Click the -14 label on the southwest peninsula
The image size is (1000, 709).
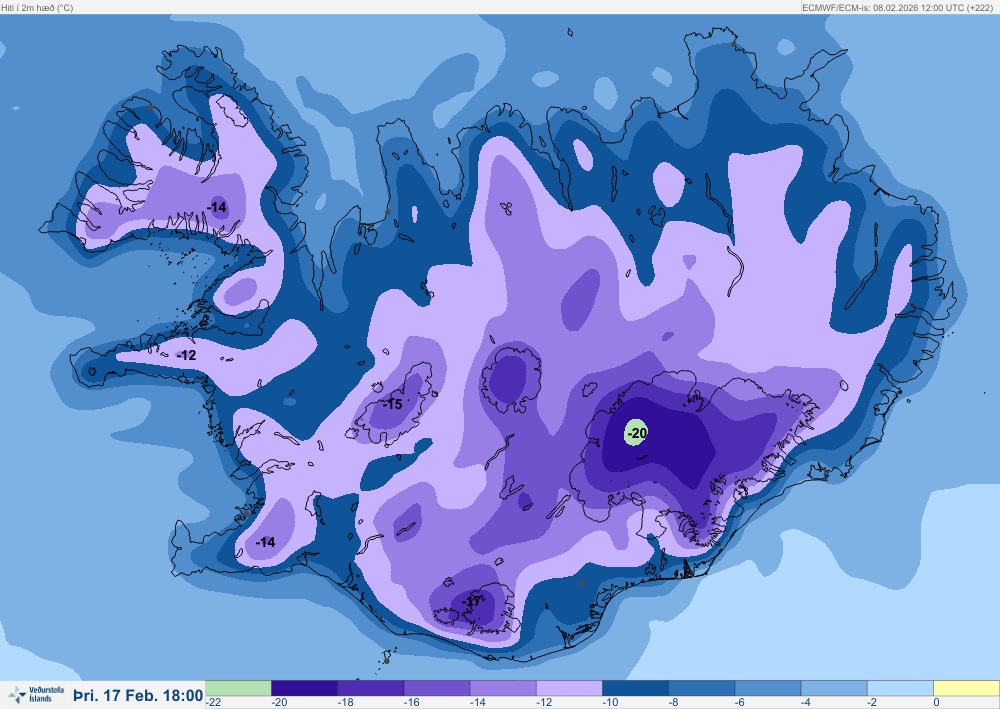(265, 542)
